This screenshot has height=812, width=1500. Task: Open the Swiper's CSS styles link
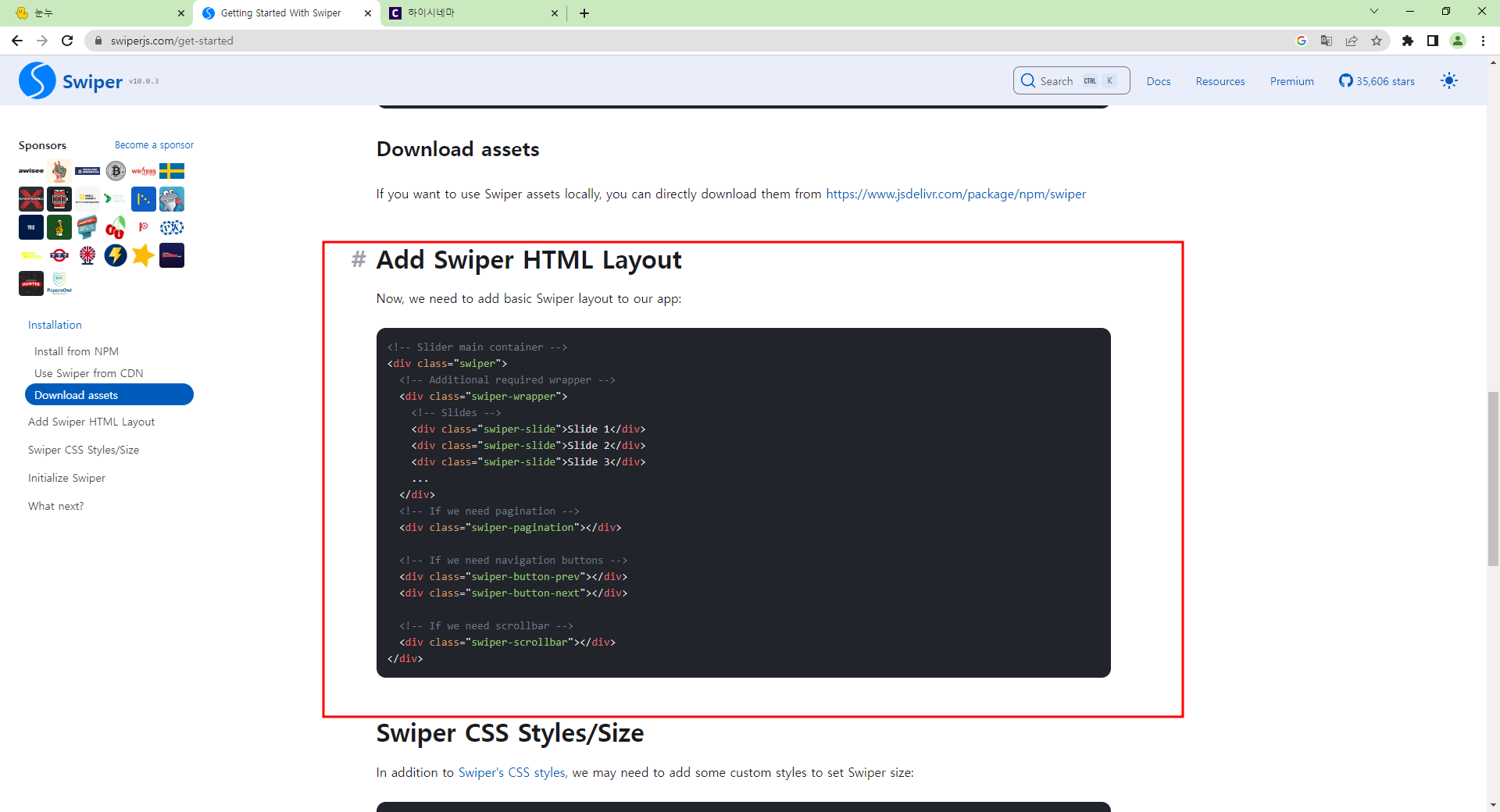[x=513, y=772]
